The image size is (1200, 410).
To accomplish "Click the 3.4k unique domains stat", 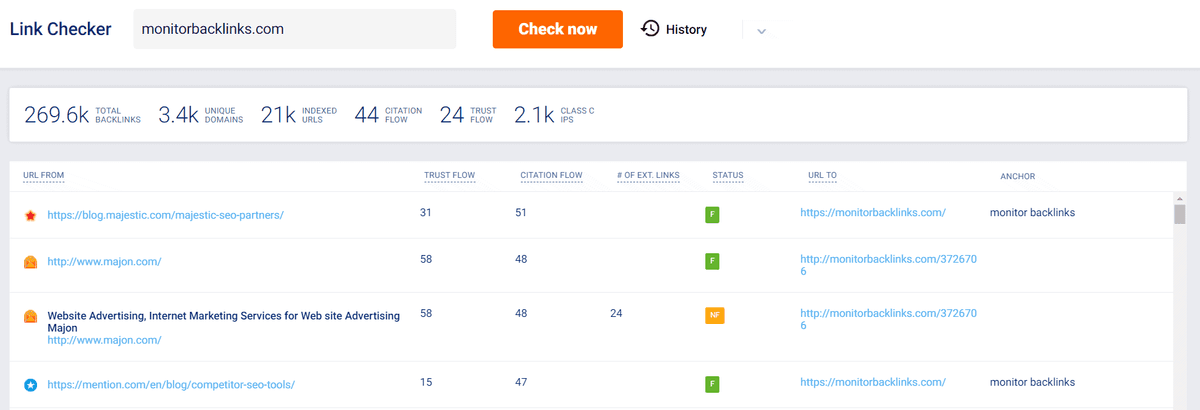I will pyautogui.click(x=199, y=115).
